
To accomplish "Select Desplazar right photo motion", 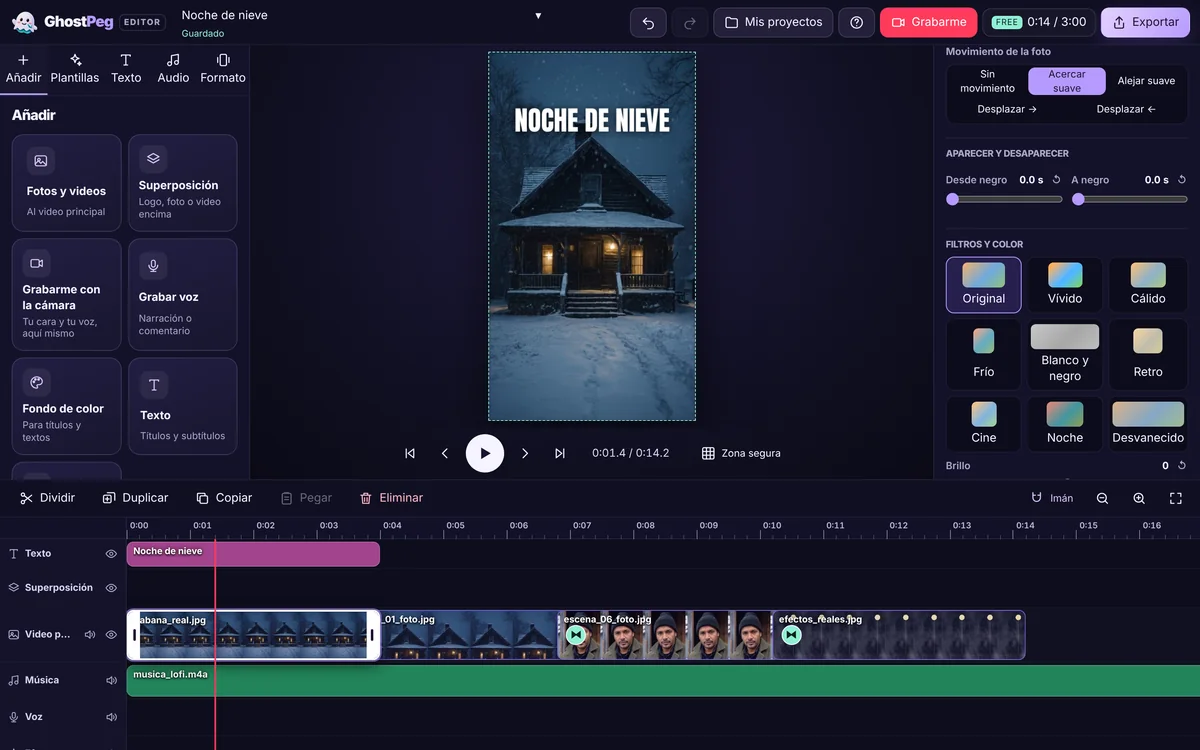I will (1007, 109).
